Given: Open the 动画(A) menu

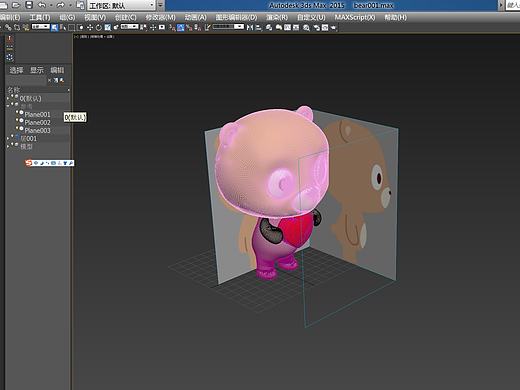Looking at the screenshot, I should [x=196, y=17].
